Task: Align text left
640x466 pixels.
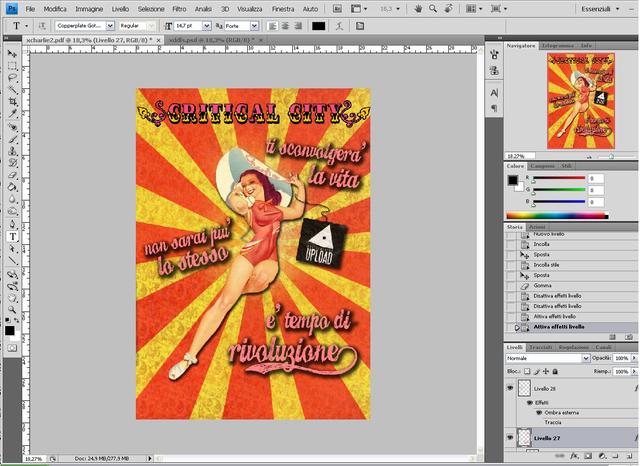Action: (272, 26)
